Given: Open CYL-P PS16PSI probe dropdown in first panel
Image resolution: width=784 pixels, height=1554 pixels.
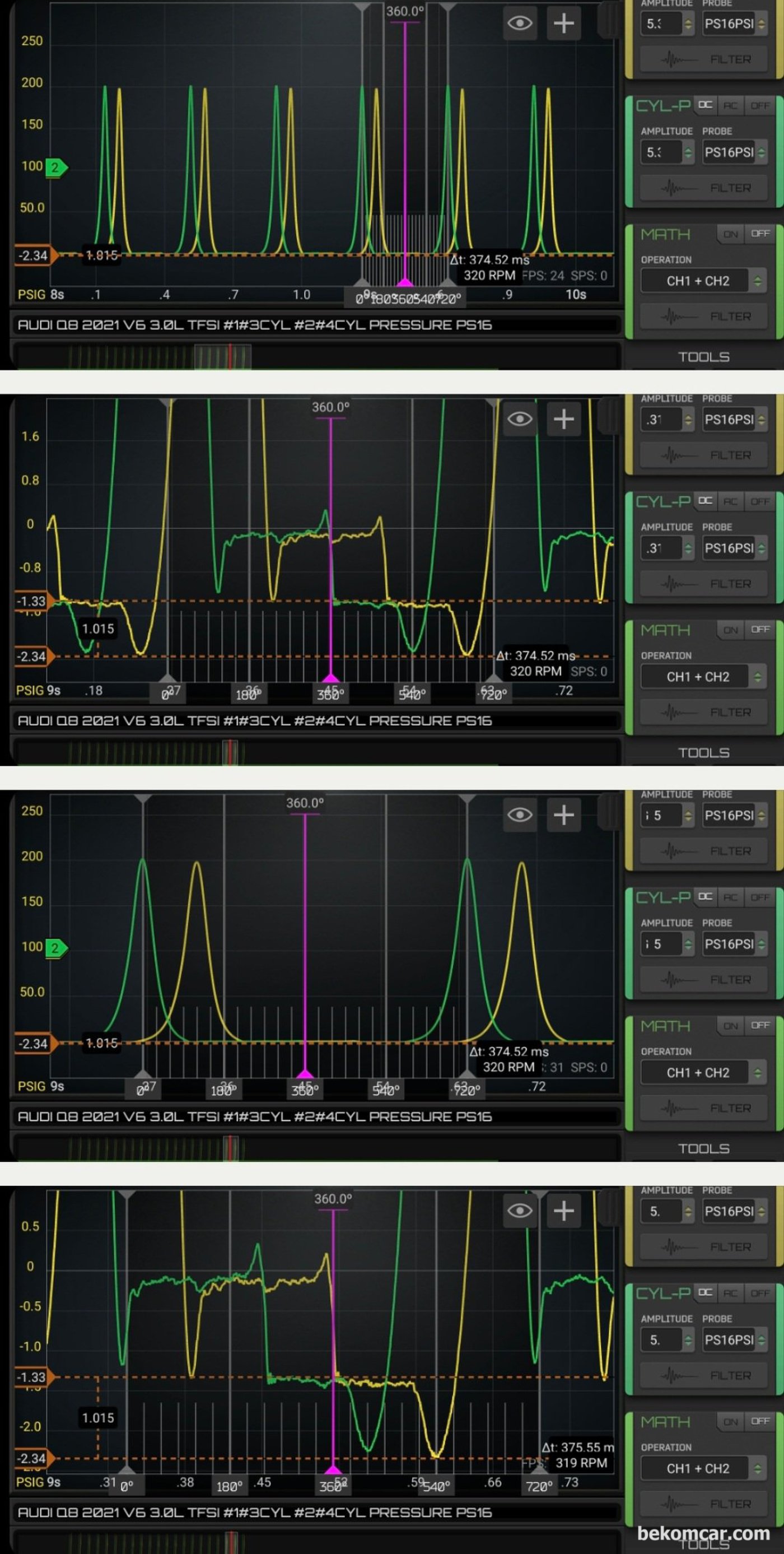Looking at the screenshot, I should (x=735, y=152).
